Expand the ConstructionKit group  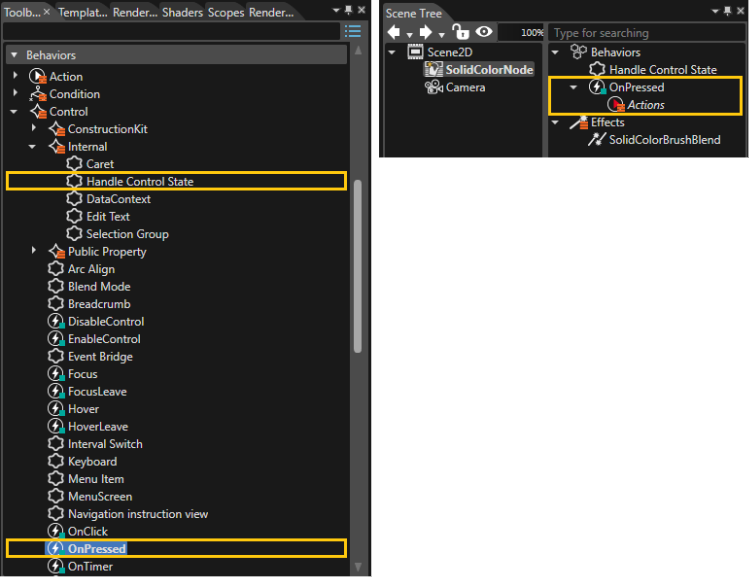33,128
